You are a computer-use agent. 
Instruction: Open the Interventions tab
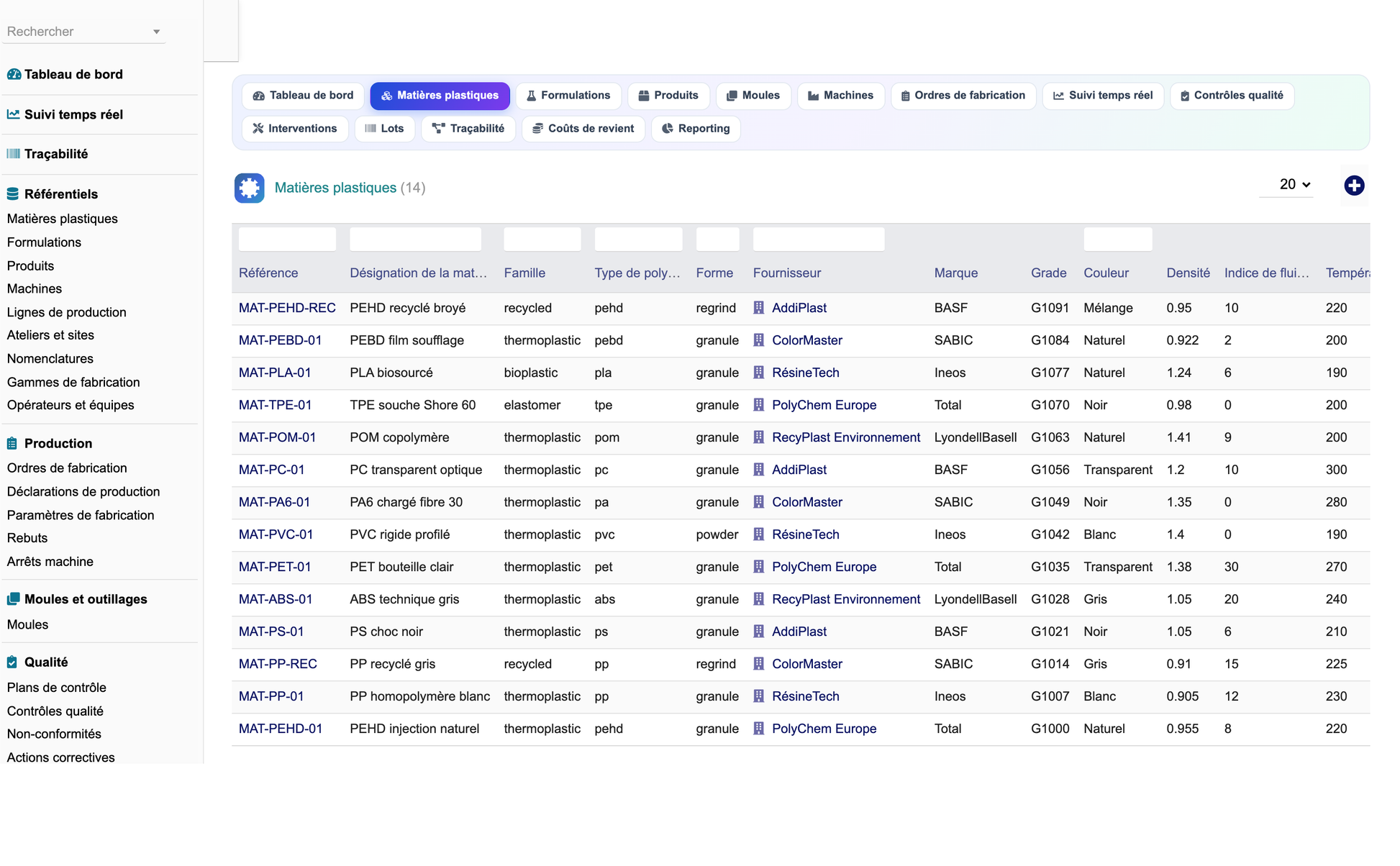pos(295,129)
